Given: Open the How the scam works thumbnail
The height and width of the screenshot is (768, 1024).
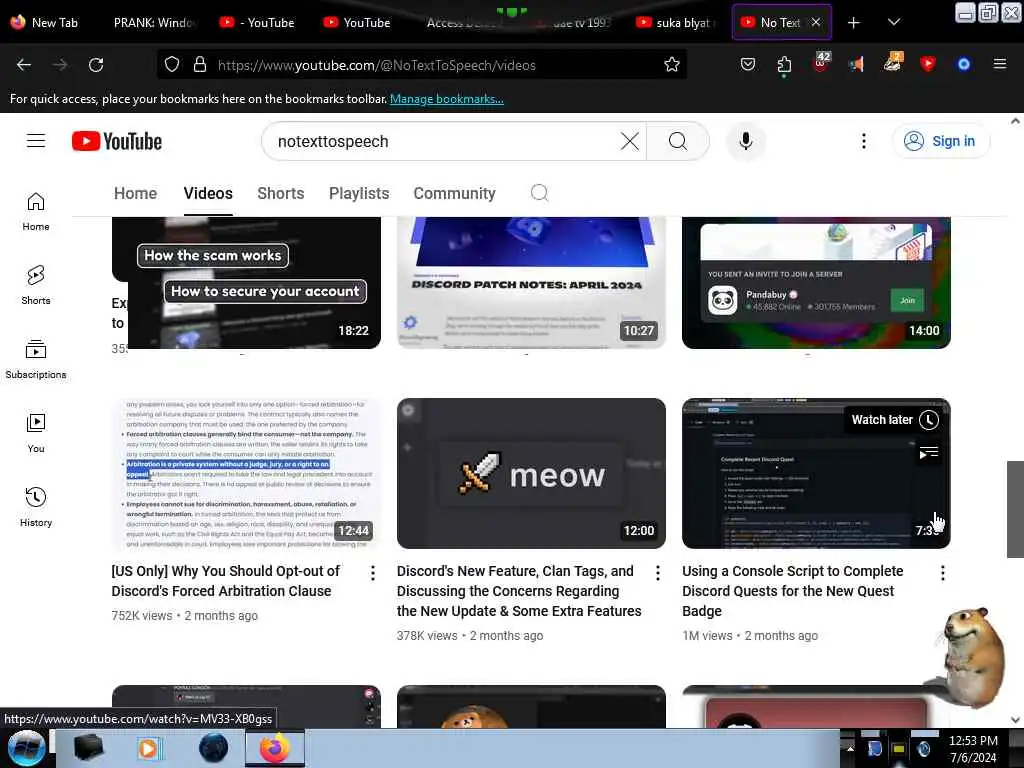Looking at the screenshot, I should (246, 283).
